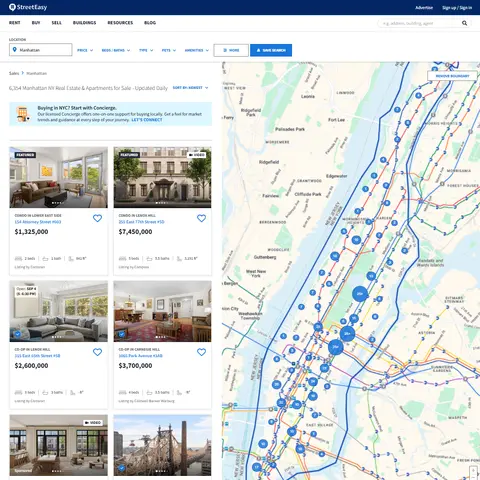Click the StreetEasy logo
This screenshot has width=480, height=480.
(28, 7)
